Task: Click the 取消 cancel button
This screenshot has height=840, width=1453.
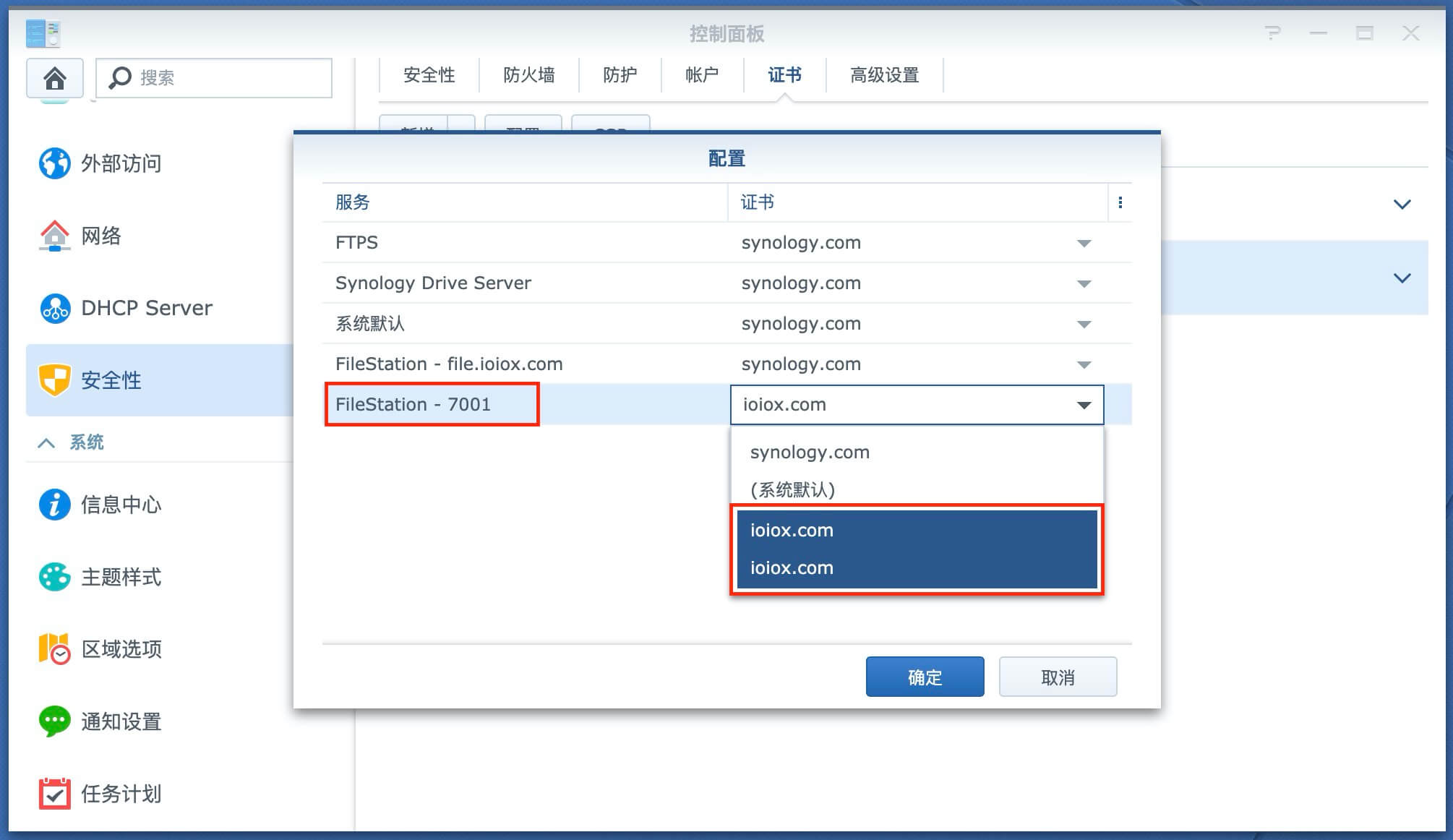Action: (1058, 677)
